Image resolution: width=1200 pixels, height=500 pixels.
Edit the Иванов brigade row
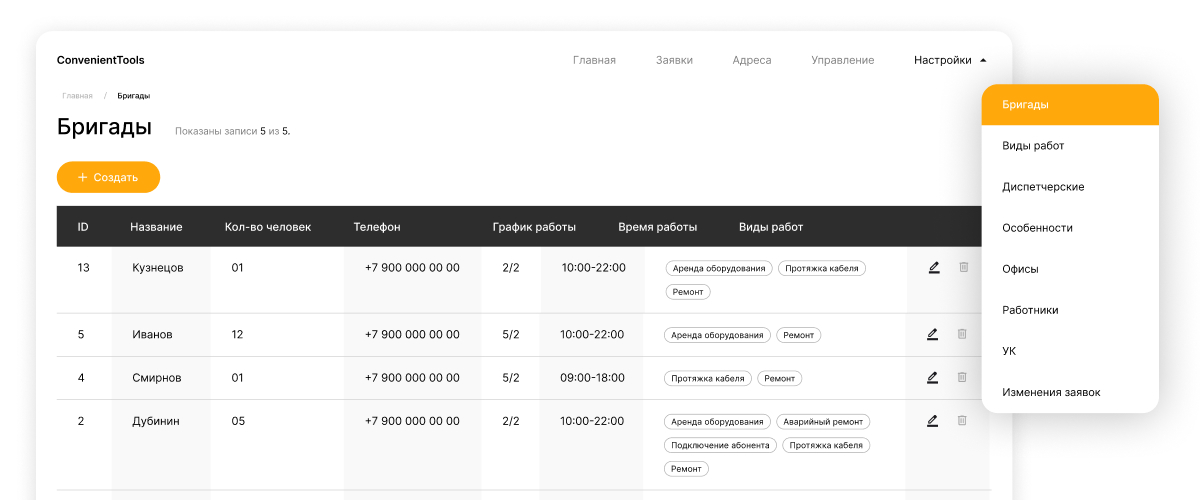[933, 334]
